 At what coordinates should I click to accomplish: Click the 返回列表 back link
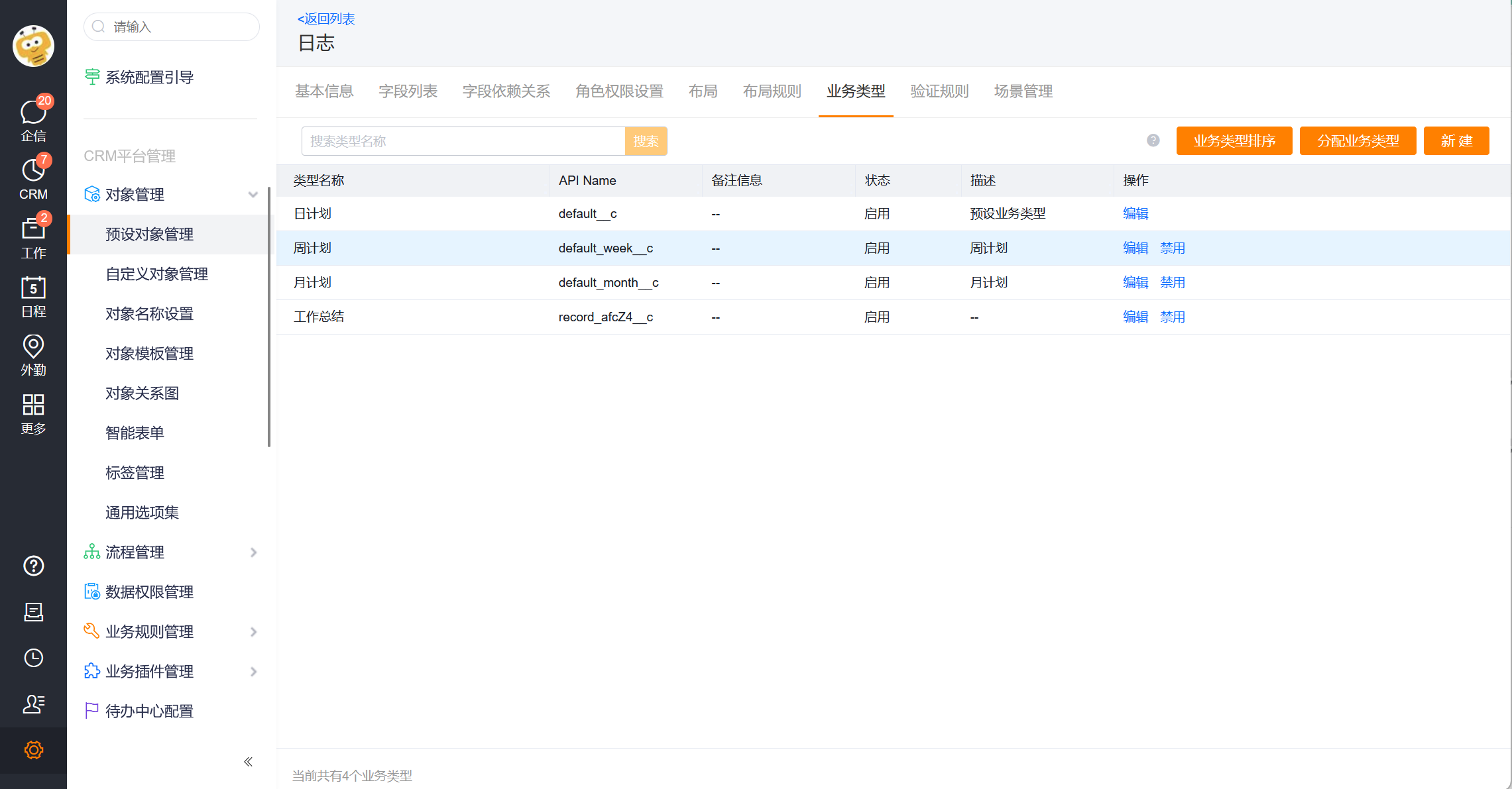pos(326,19)
